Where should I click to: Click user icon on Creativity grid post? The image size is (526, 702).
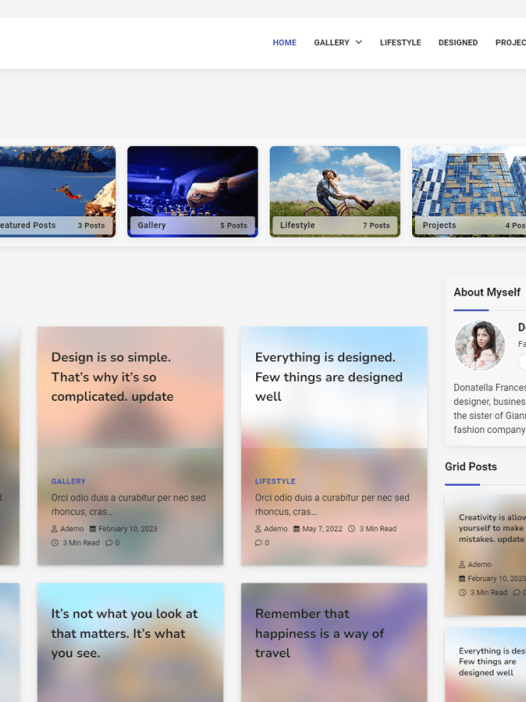(x=462, y=565)
